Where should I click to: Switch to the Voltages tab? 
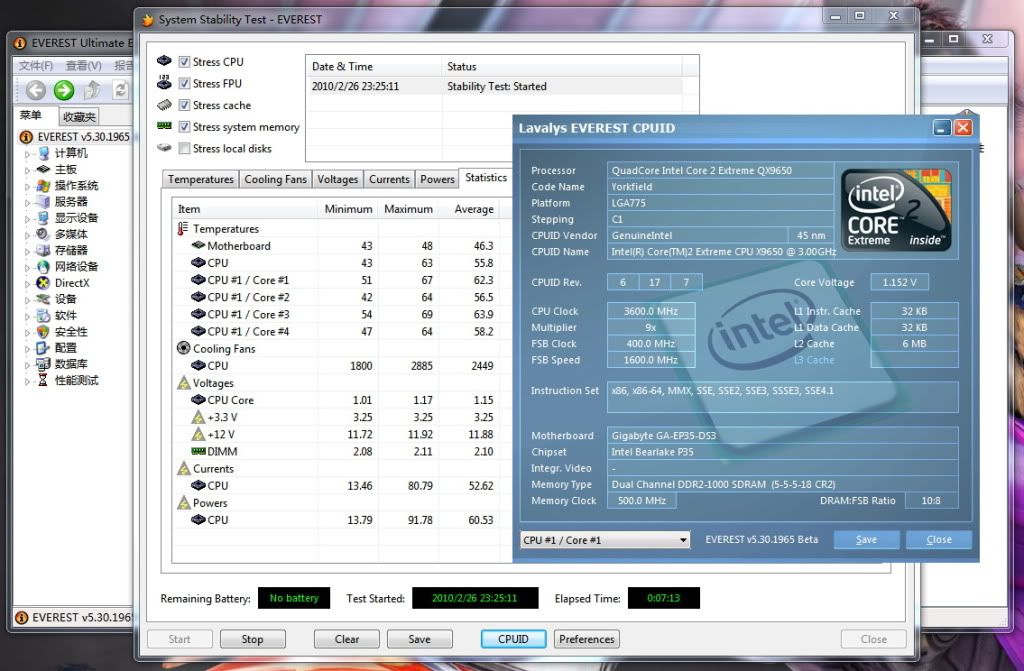pos(337,180)
